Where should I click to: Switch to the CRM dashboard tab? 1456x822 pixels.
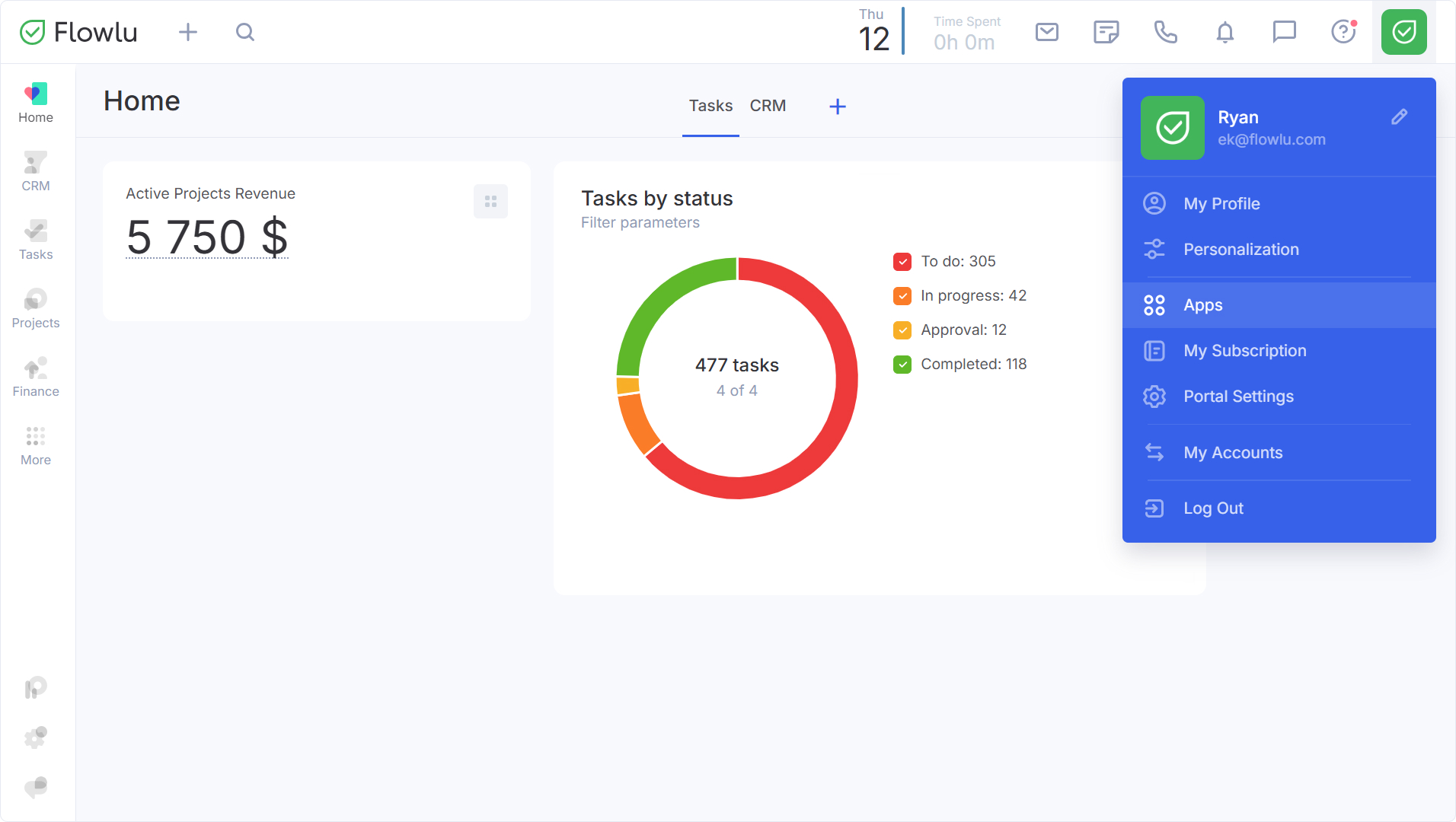click(x=768, y=106)
